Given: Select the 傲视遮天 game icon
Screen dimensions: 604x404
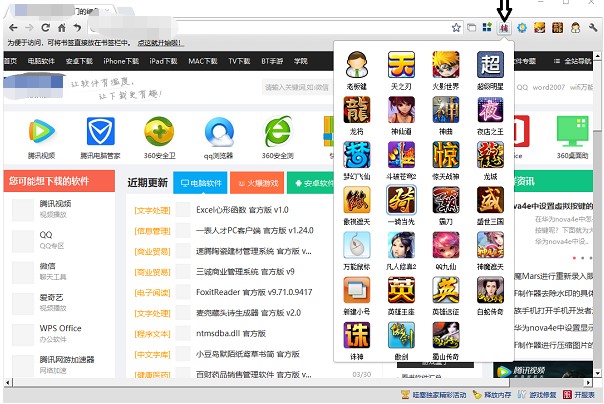Looking at the screenshot, I should click(x=357, y=200).
